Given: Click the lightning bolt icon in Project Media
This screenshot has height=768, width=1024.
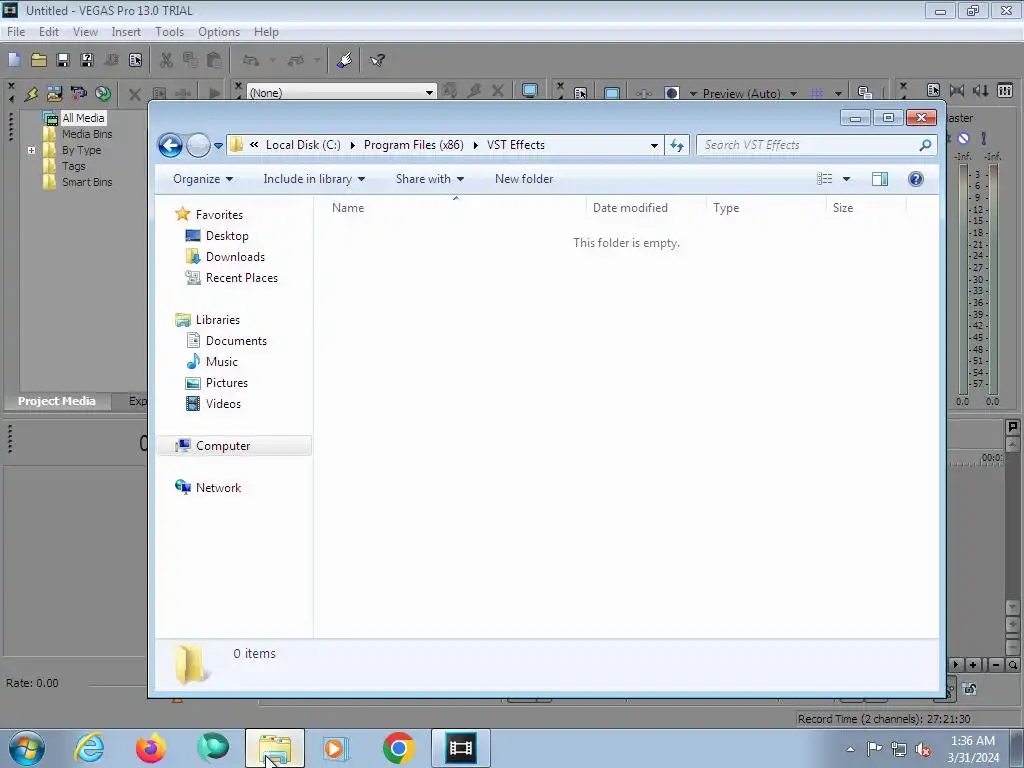Looking at the screenshot, I should coord(31,93).
